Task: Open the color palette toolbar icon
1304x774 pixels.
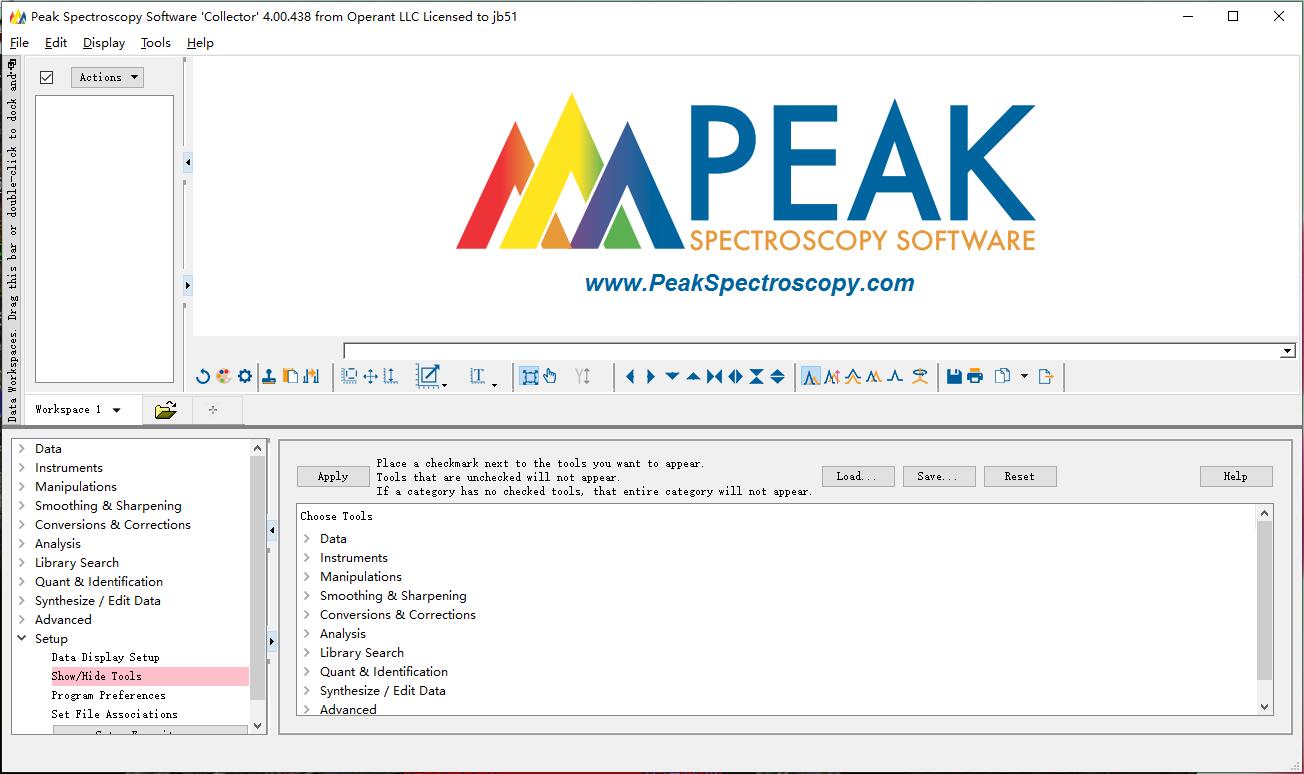Action: click(x=224, y=376)
